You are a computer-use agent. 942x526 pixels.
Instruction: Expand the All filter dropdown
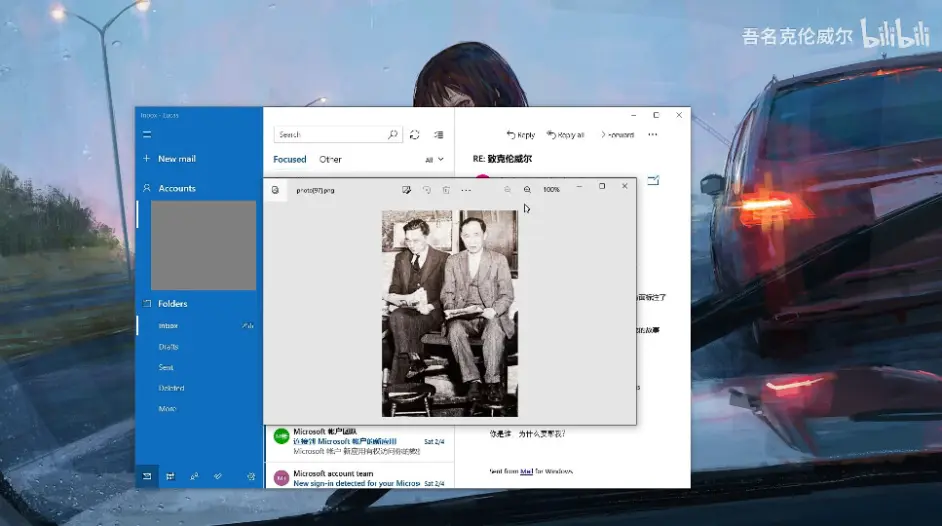pyautogui.click(x=434, y=159)
